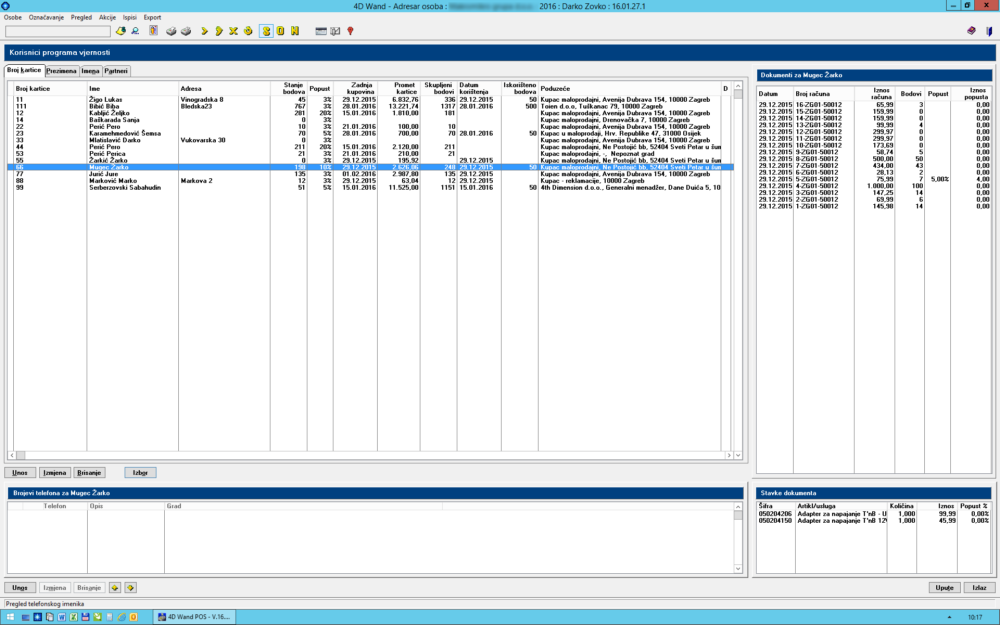Click the card window icon in toolbar
Image resolution: width=1000 pixels, height=625 pixels.
[x=321, y=31]
